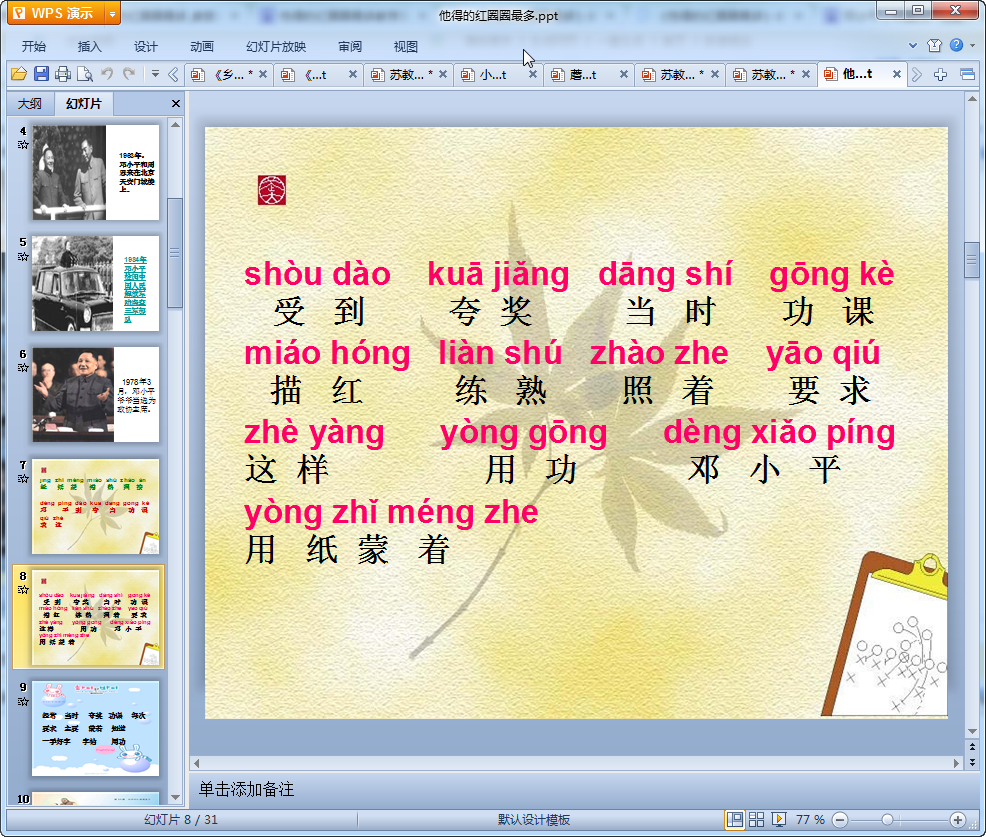Collapse the ribbon with the chevron arrow
986x837 pixels.
click(x=912, y=45)
